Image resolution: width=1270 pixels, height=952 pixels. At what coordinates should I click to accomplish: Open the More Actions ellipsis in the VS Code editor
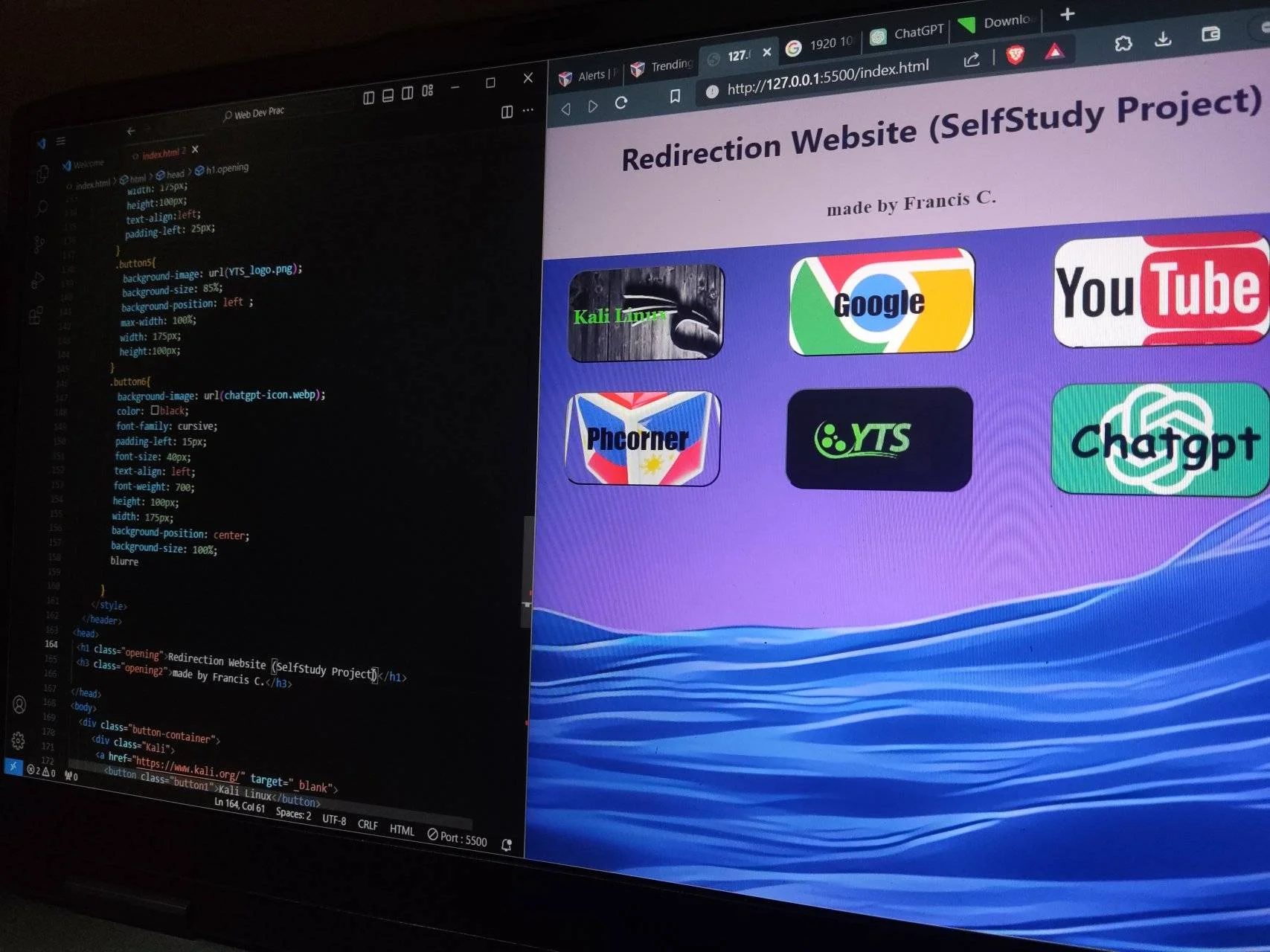528,110
